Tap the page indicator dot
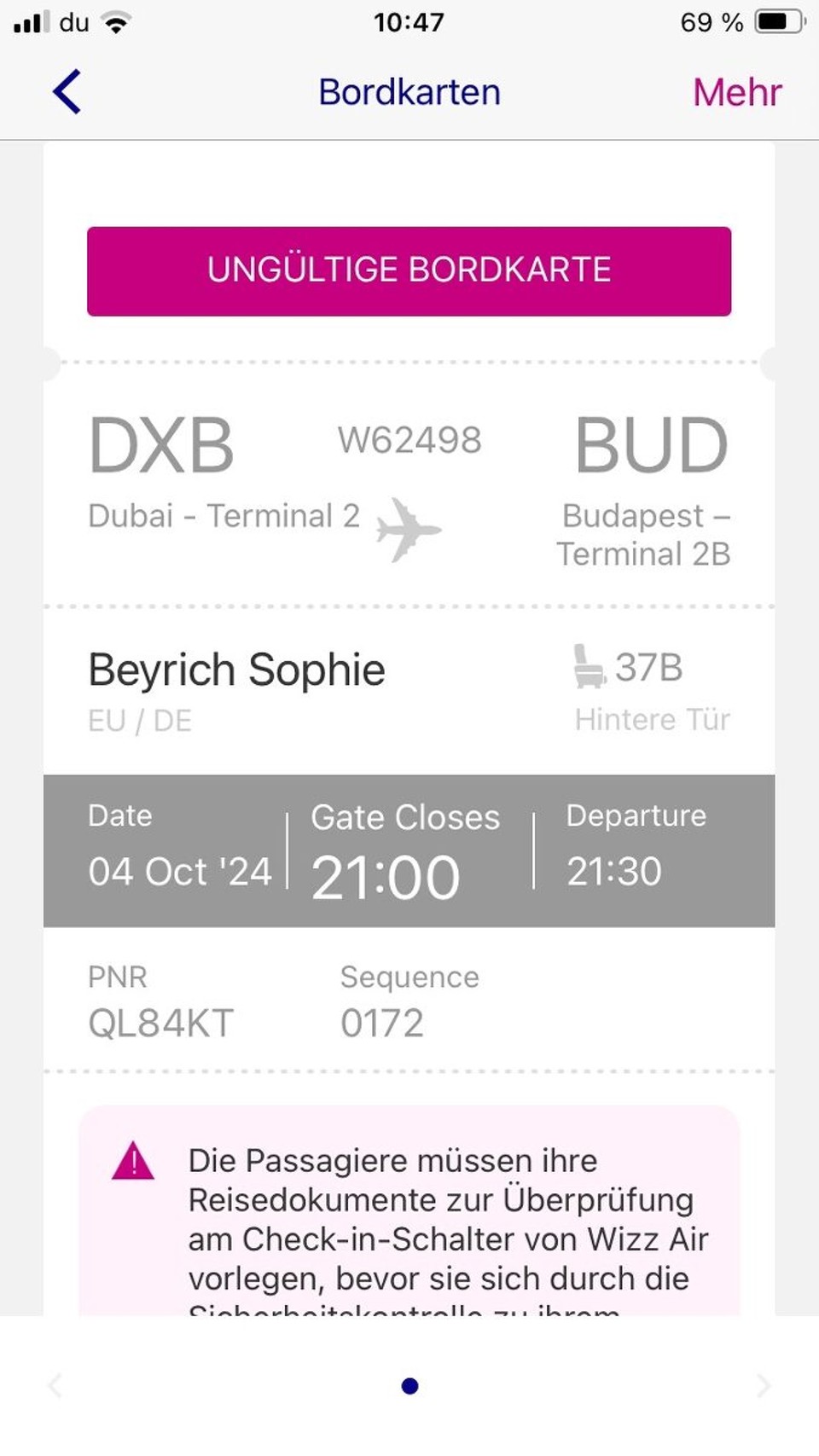Image resolution: width=819 pixels, height=1456 pixels. pyautogui.click(x=409, y=1386)
